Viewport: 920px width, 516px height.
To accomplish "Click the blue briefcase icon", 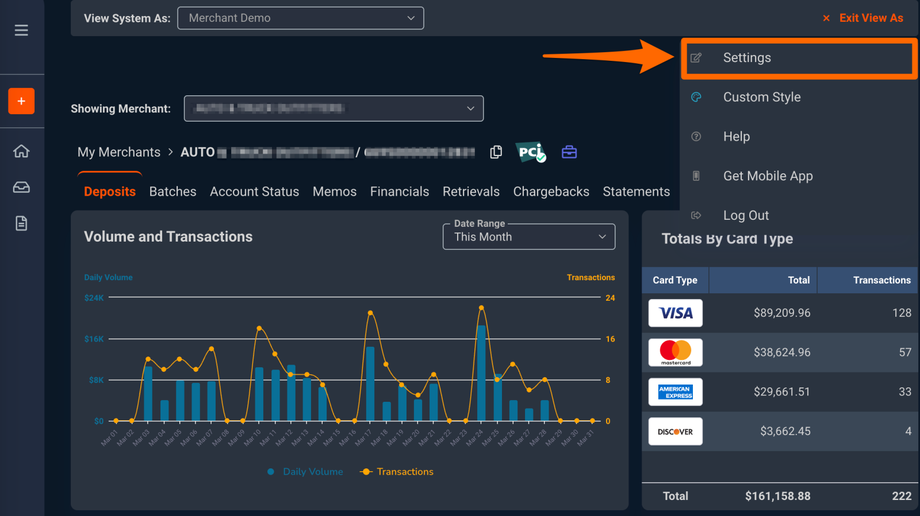I will (x=569, y=152).
